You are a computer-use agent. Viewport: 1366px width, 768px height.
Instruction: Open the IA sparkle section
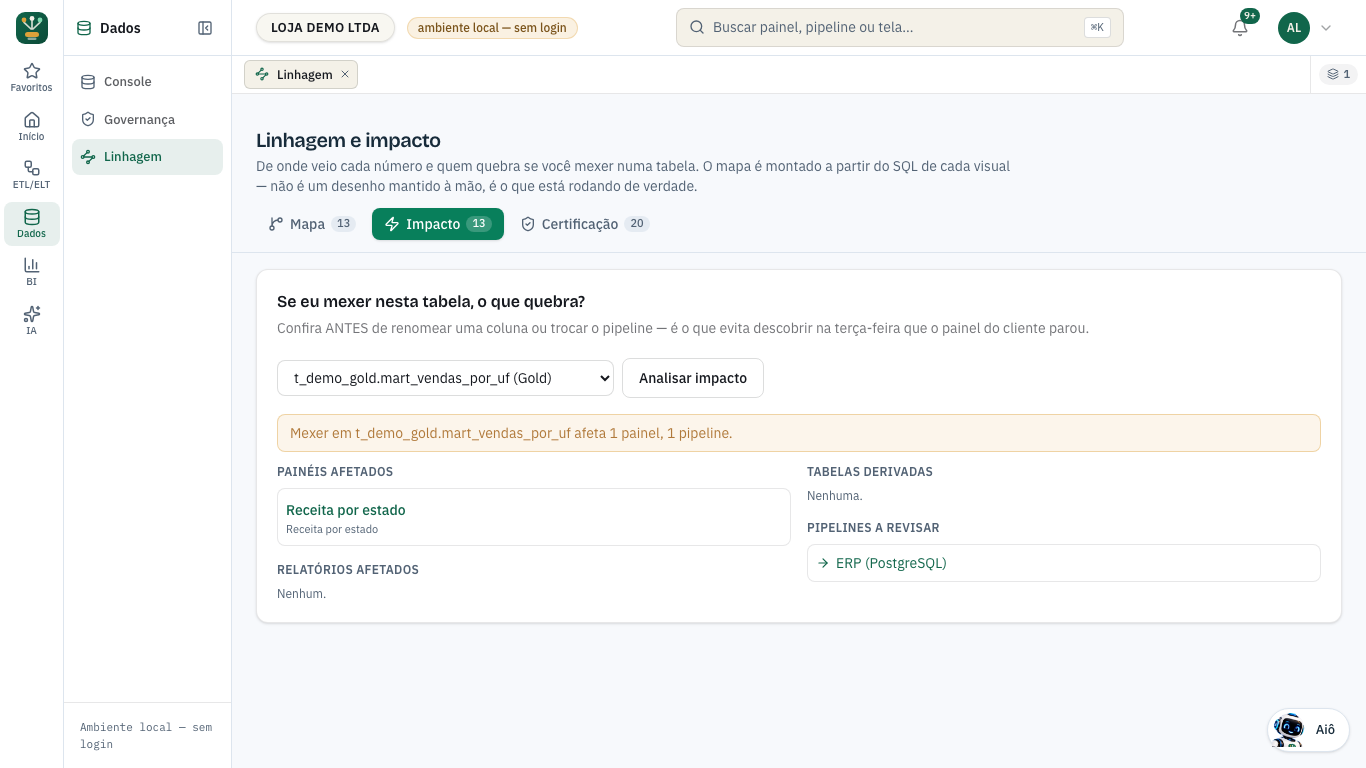[32, 321]
